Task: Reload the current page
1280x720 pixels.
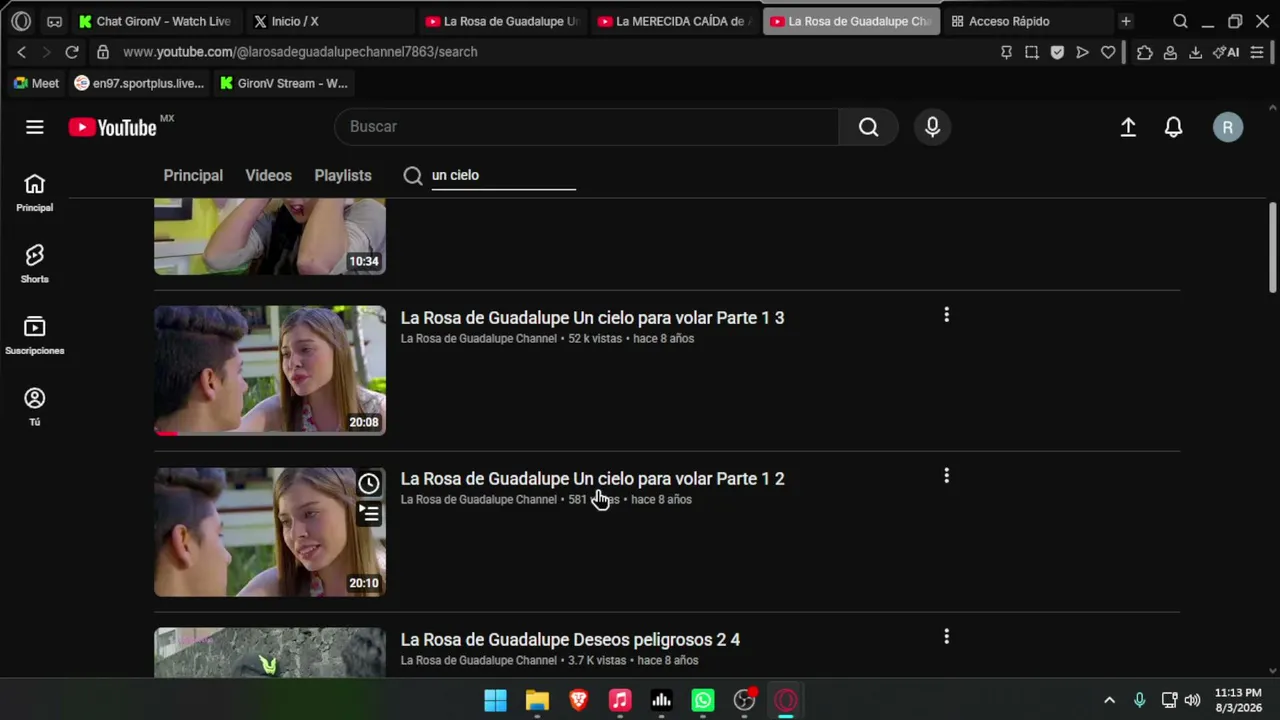Action: click(72, 52)
